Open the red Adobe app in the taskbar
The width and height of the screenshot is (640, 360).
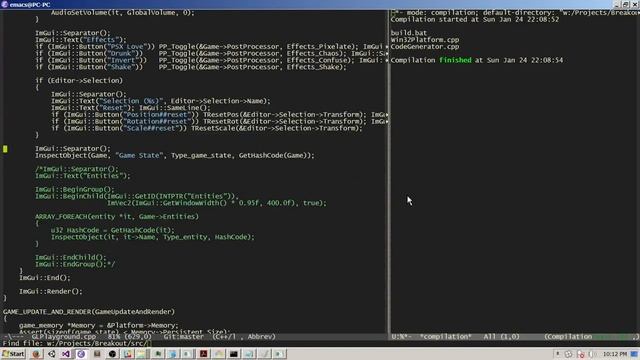[203, 354]
